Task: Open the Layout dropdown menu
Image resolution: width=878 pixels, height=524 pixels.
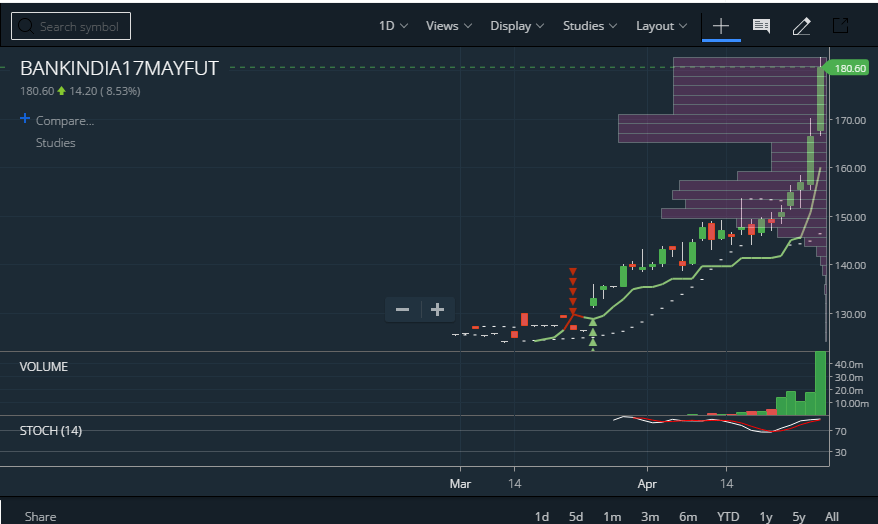Action: 661,26
